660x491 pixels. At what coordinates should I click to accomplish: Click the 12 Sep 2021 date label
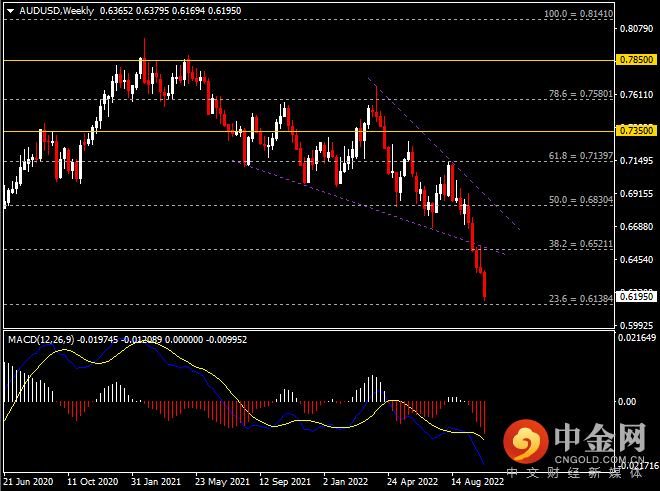pos(285,482)
